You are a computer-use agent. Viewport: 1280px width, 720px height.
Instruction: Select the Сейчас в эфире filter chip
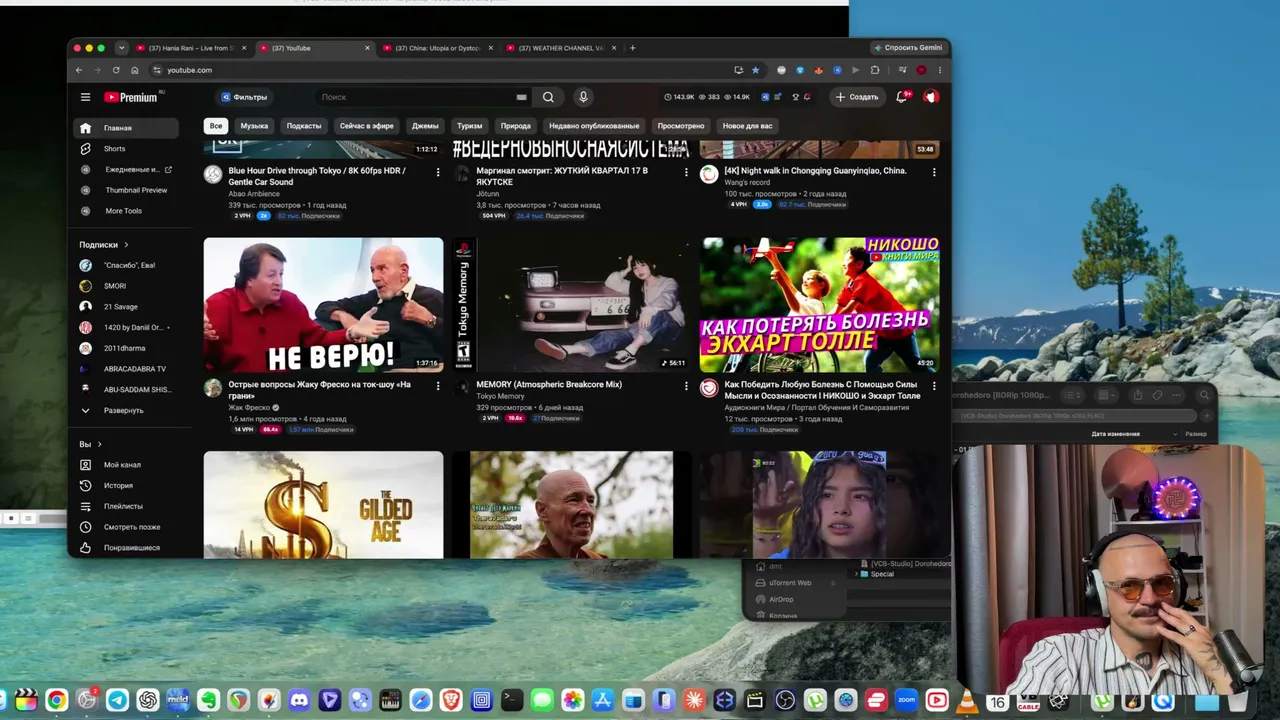tap(367, 126)
